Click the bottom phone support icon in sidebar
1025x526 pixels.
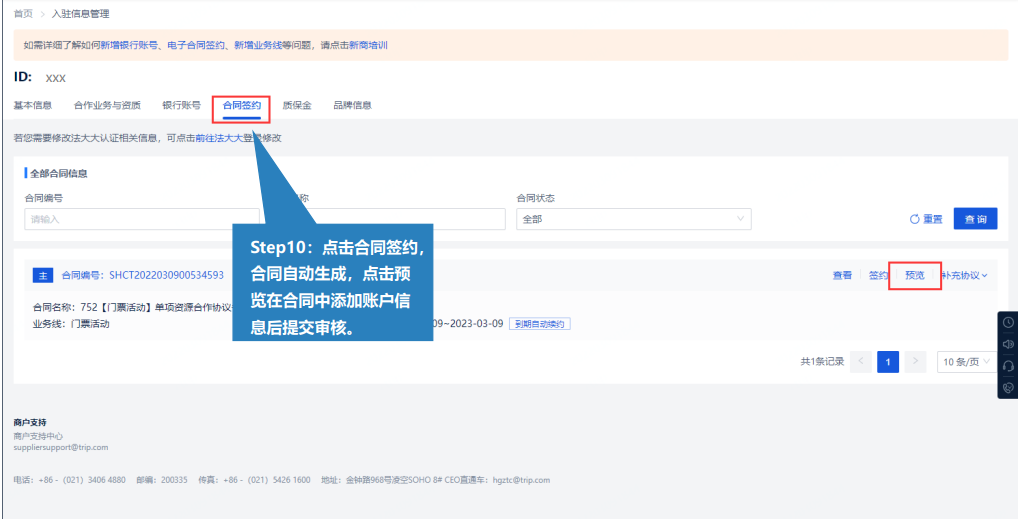point(1008,388)
